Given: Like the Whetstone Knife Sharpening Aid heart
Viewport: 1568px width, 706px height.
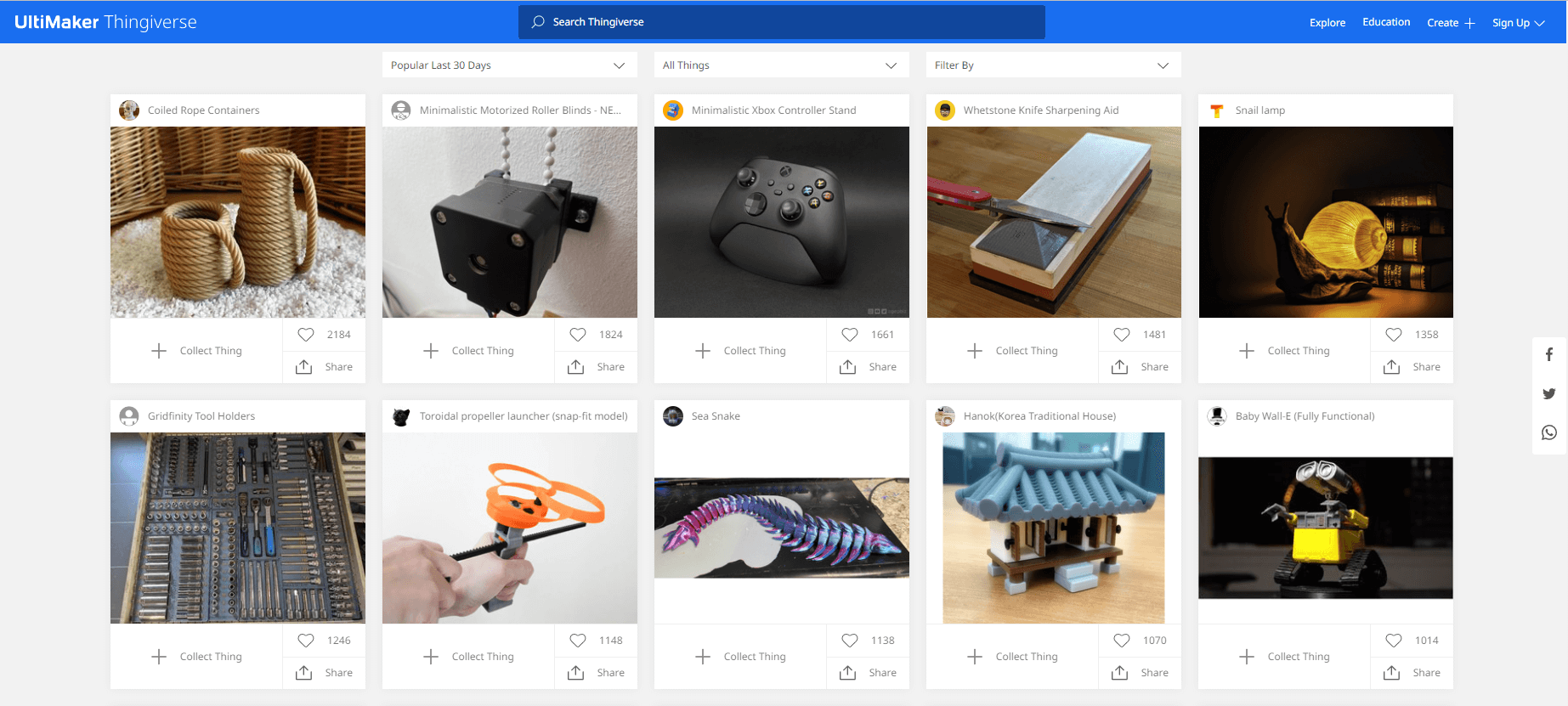Looking at the screenshot, I should point(1122,335).
